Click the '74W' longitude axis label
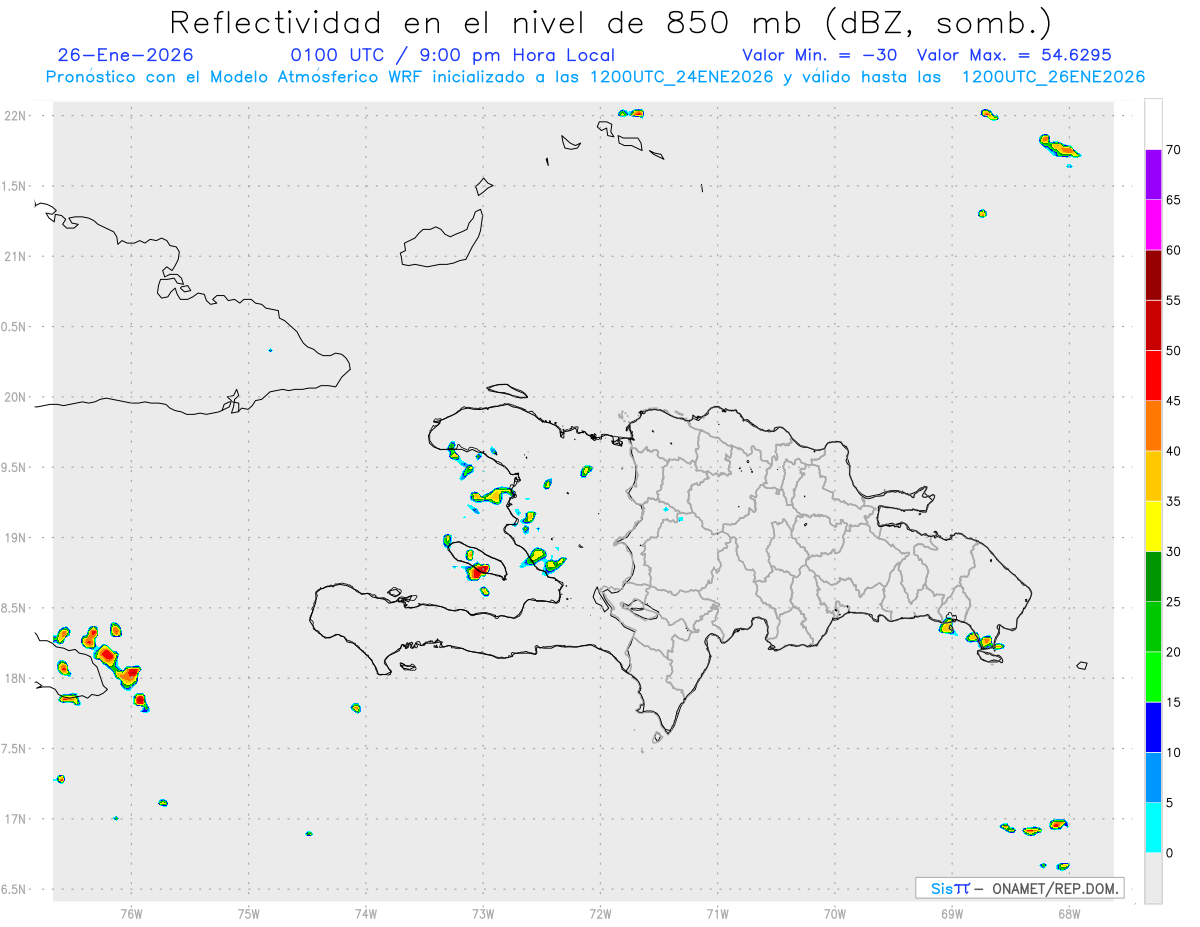The width and height of the screenshot is (1200, 927). pyautogui.click(x=366, y=913)
